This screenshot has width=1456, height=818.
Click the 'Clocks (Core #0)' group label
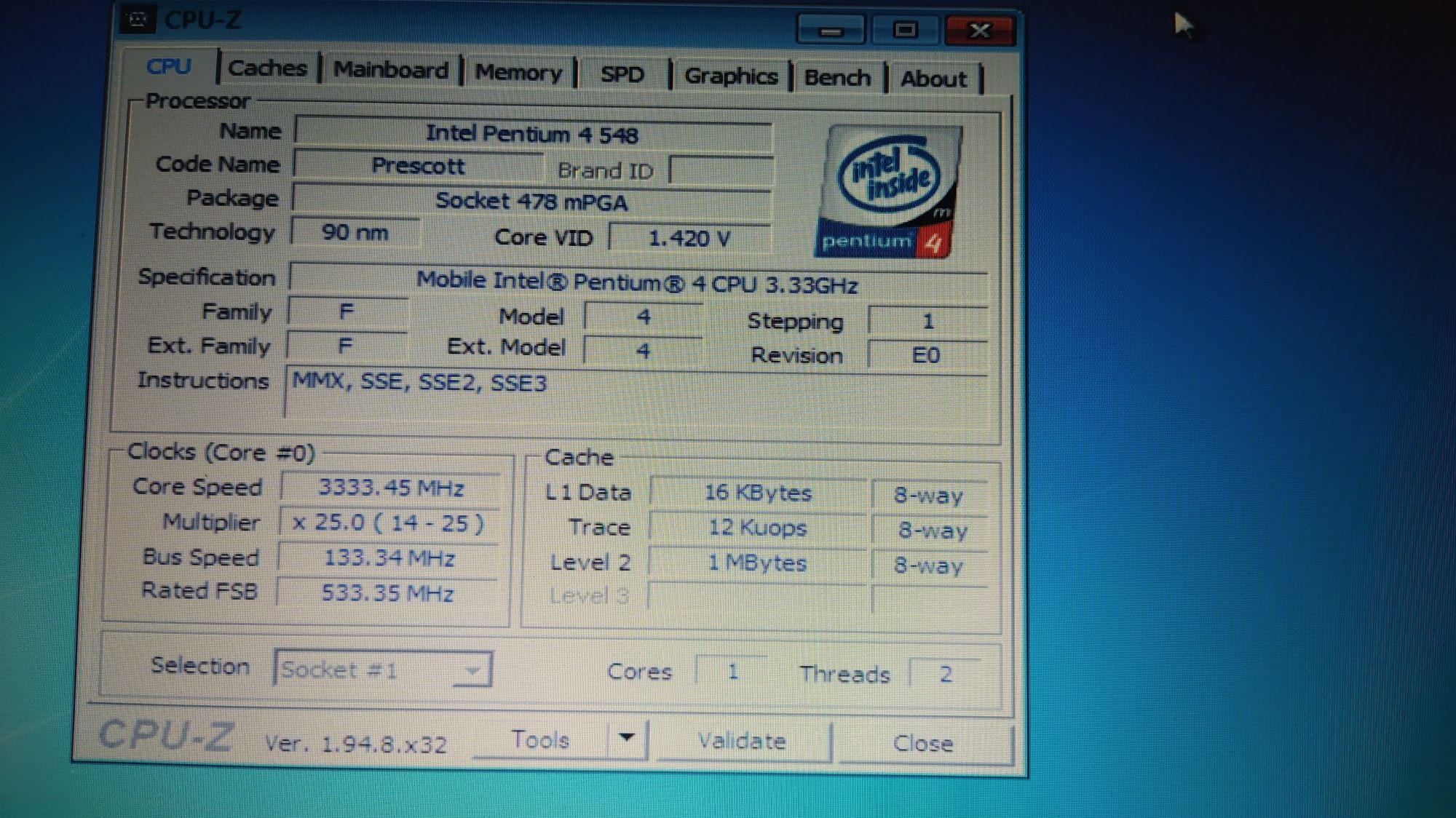[x=221, y=452]
